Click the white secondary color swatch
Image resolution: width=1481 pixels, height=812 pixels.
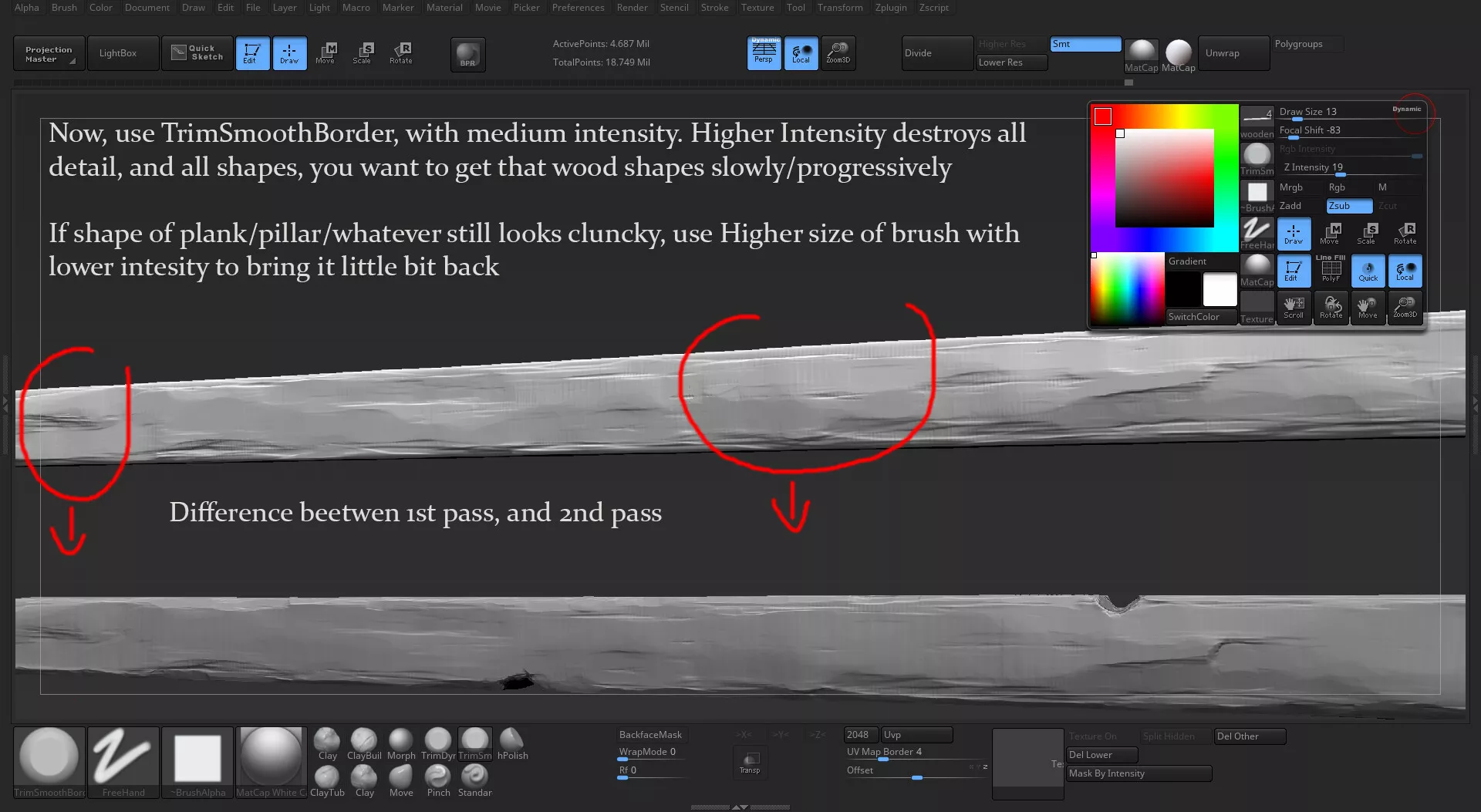(1220, 290)
